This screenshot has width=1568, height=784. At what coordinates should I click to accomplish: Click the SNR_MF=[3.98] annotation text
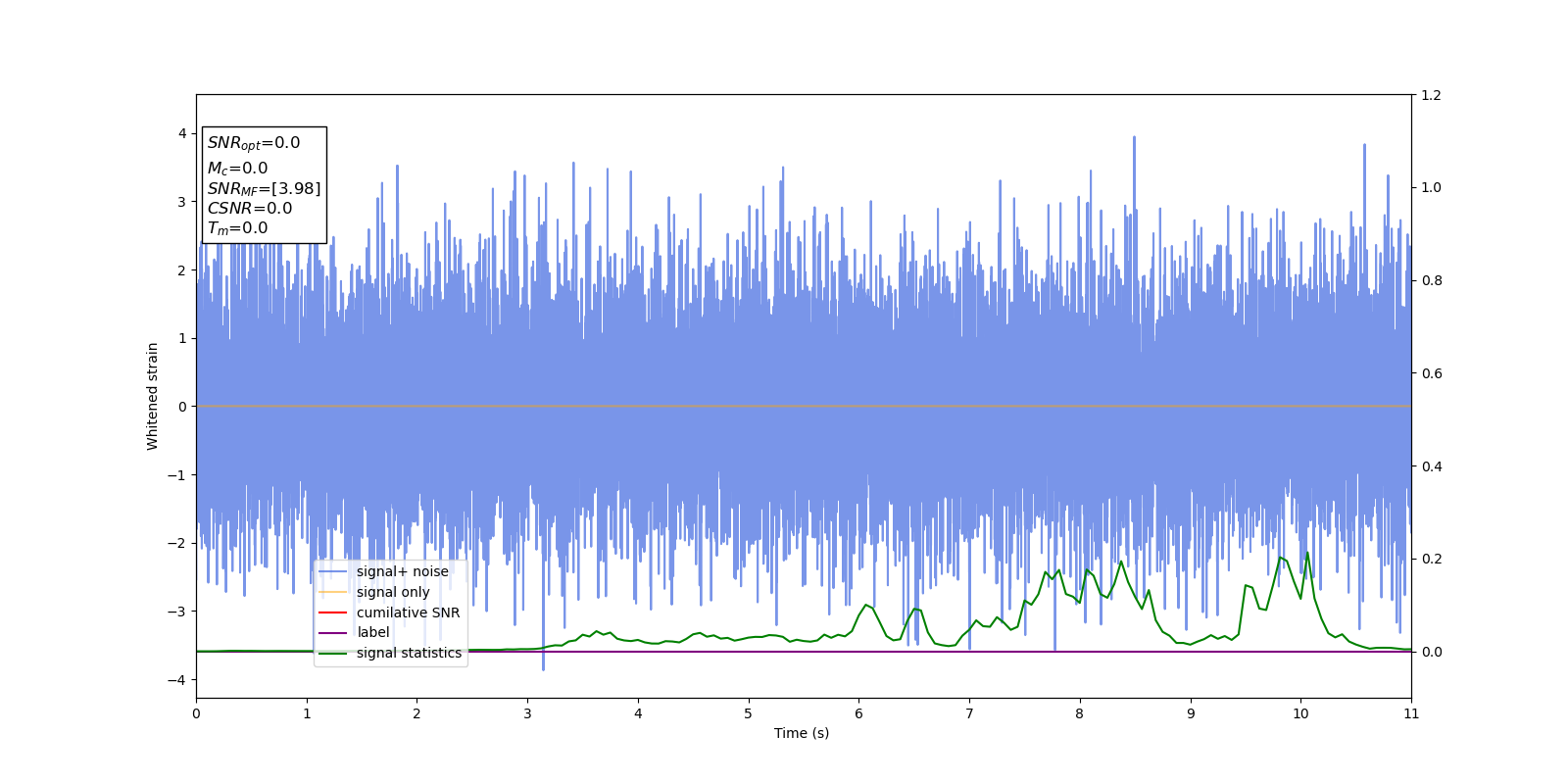tap(264, 189)
